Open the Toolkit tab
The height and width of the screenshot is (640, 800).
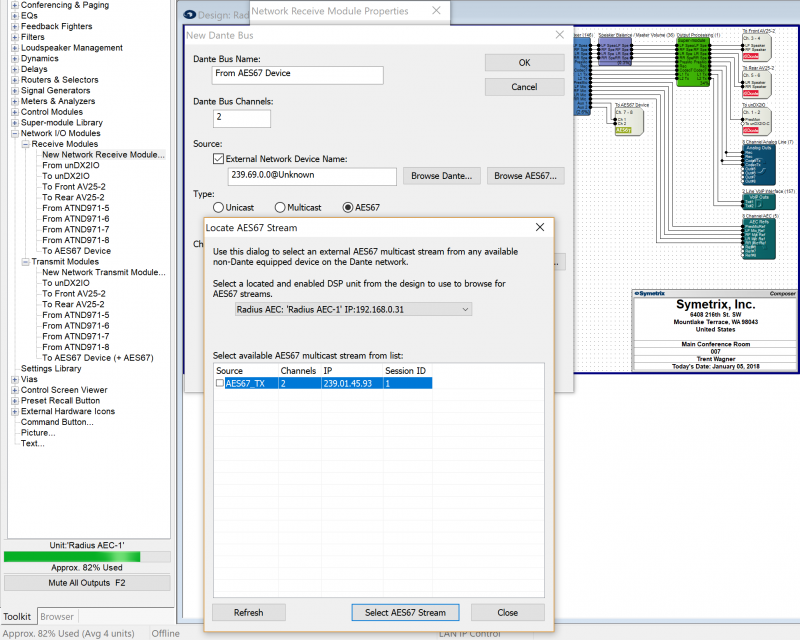(18, 616)
